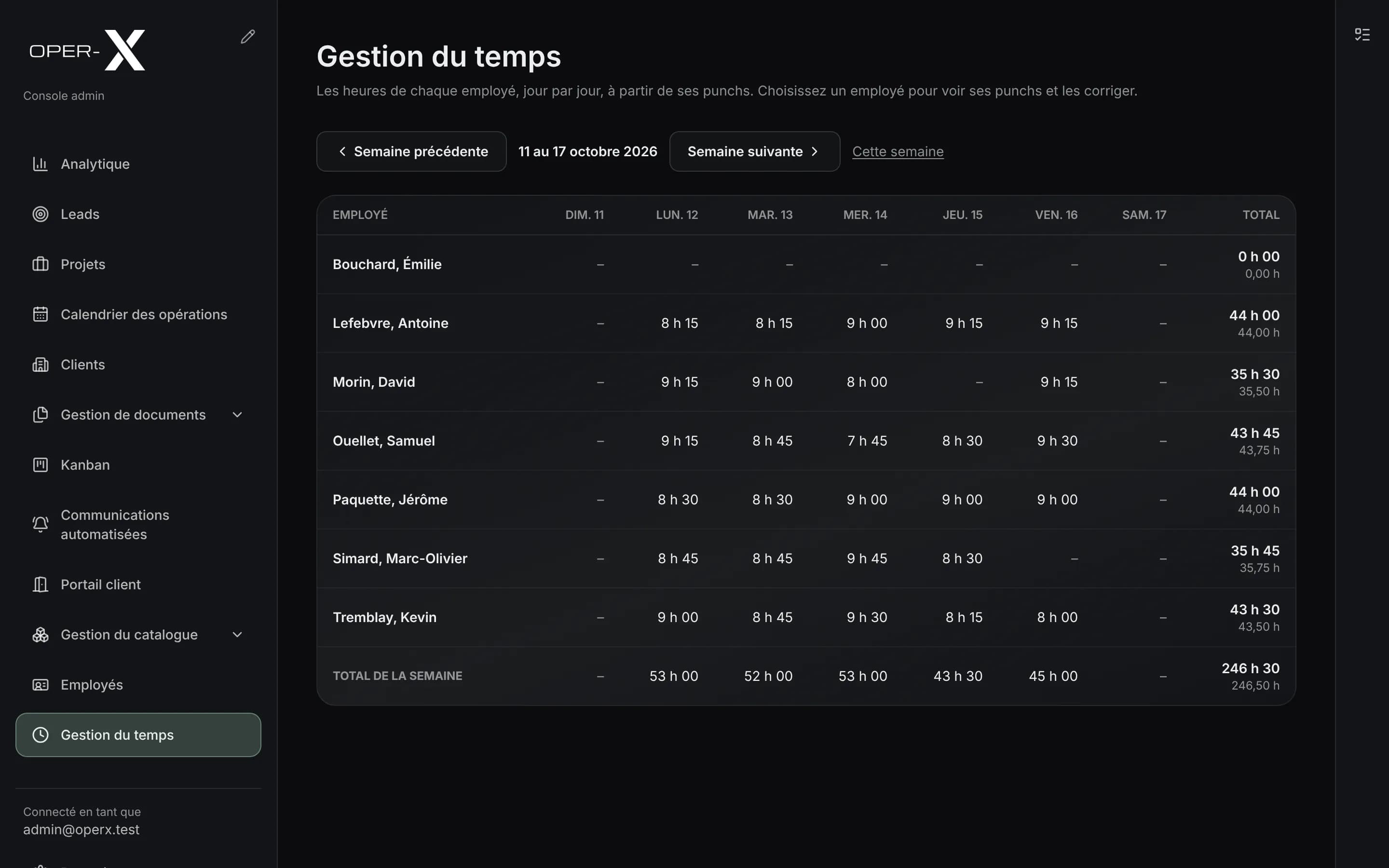1389x868 pixels.
Task: Open the Portail client menu item
Action: click(x=138, y=584)
